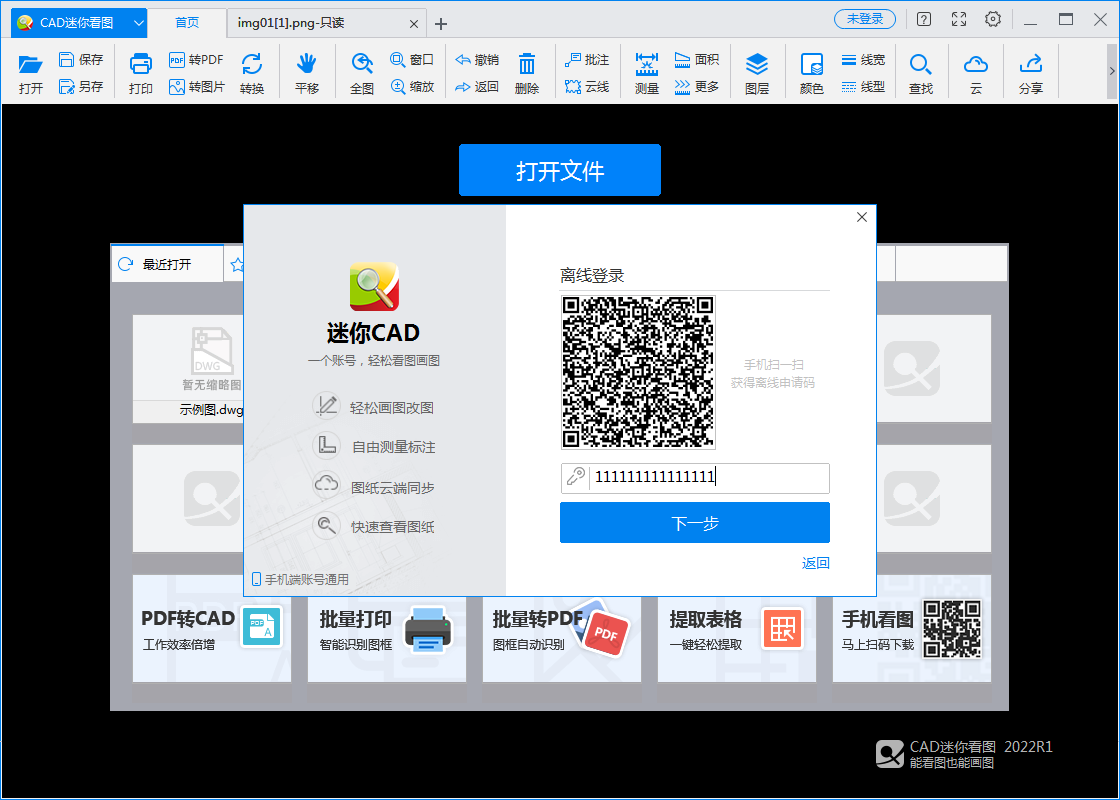Click the 返回 redo toolbar icon

coord(477,86)
